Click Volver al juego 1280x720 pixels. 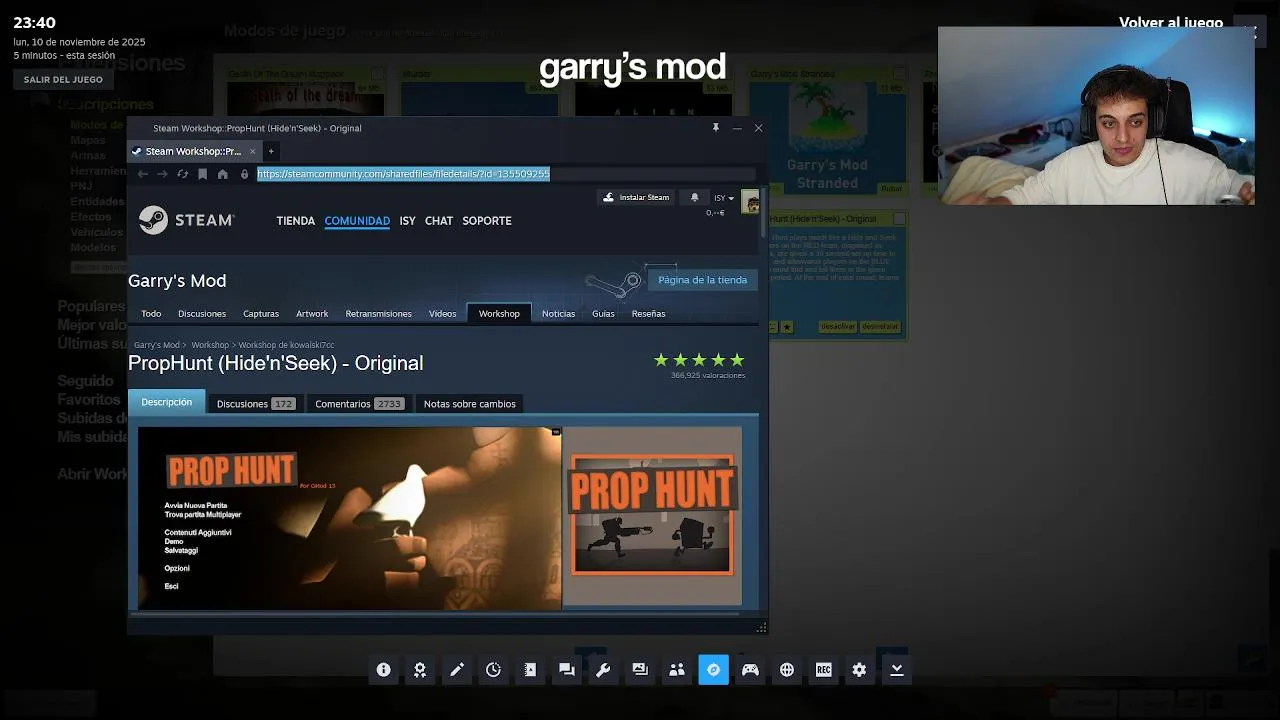click(1171, 23)
